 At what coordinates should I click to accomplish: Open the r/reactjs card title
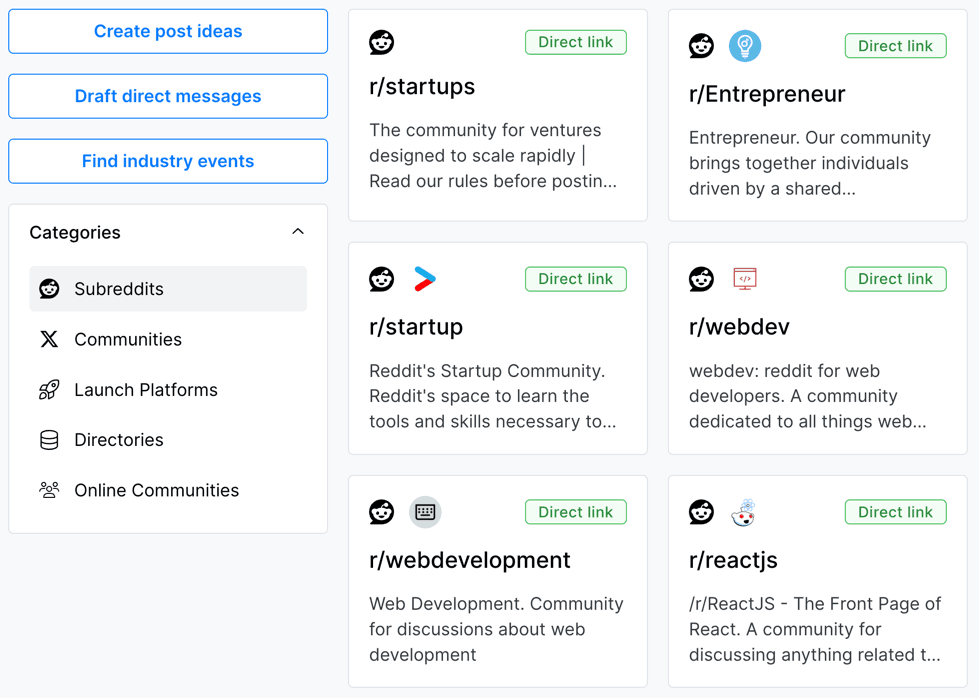tap(733, 560)
